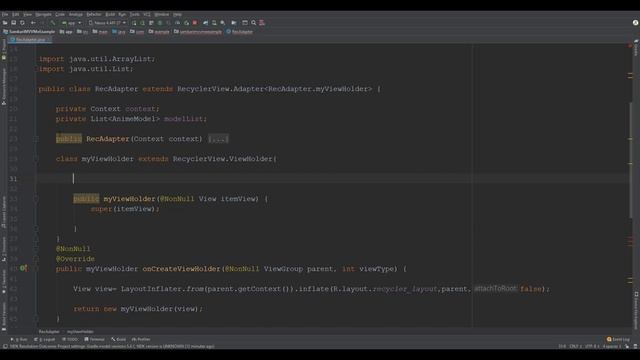Open the Event Log

(x=618, y=339)
